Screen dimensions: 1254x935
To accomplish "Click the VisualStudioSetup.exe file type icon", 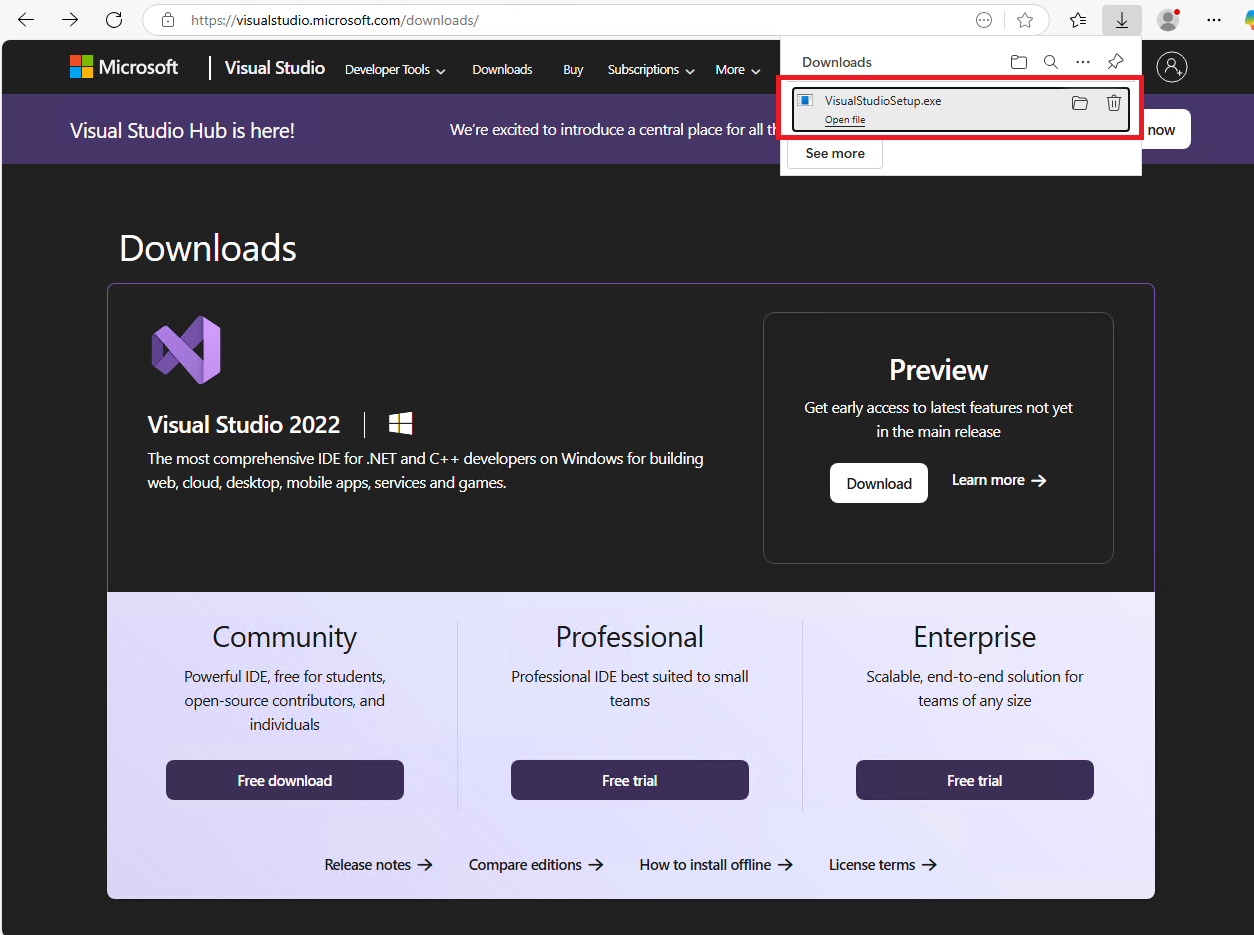I will [805, 101].
